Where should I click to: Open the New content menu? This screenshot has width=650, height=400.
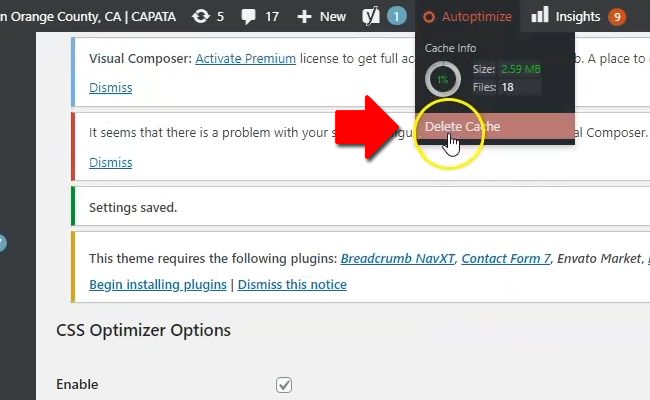[322, 17]
